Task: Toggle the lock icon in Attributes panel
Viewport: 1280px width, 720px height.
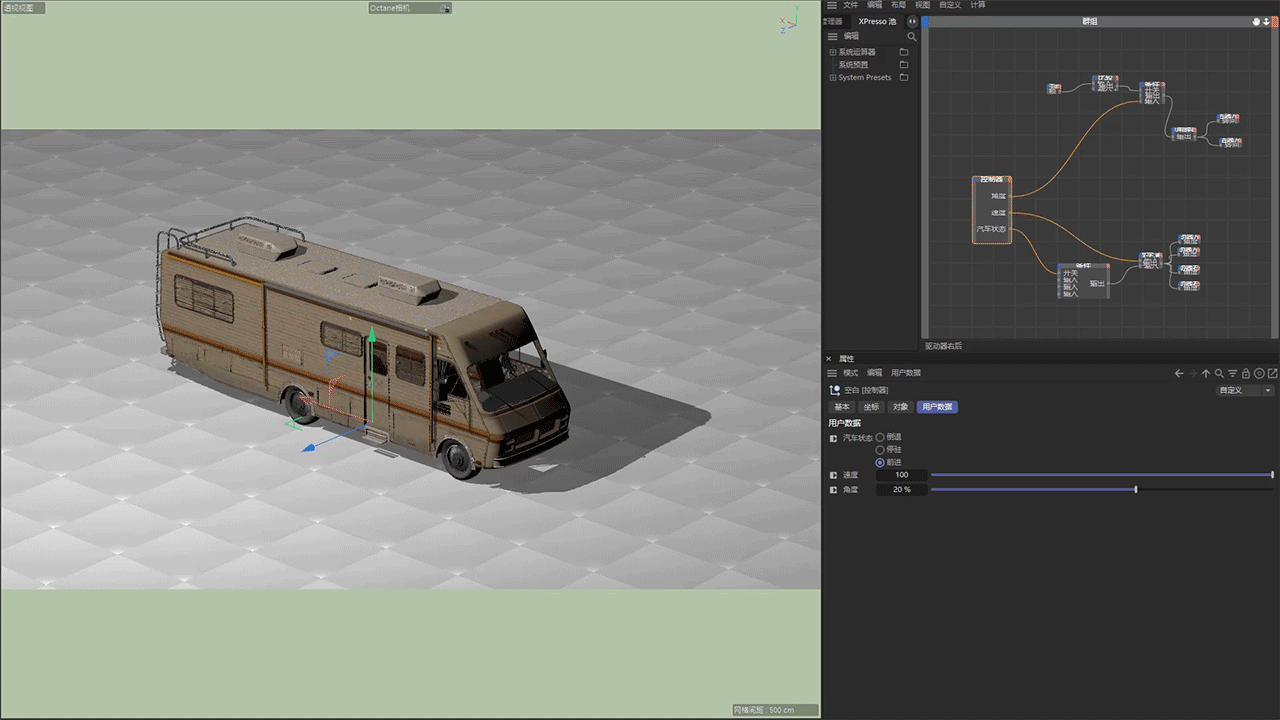Action: pyautogui.click(x=1246, y=373)
